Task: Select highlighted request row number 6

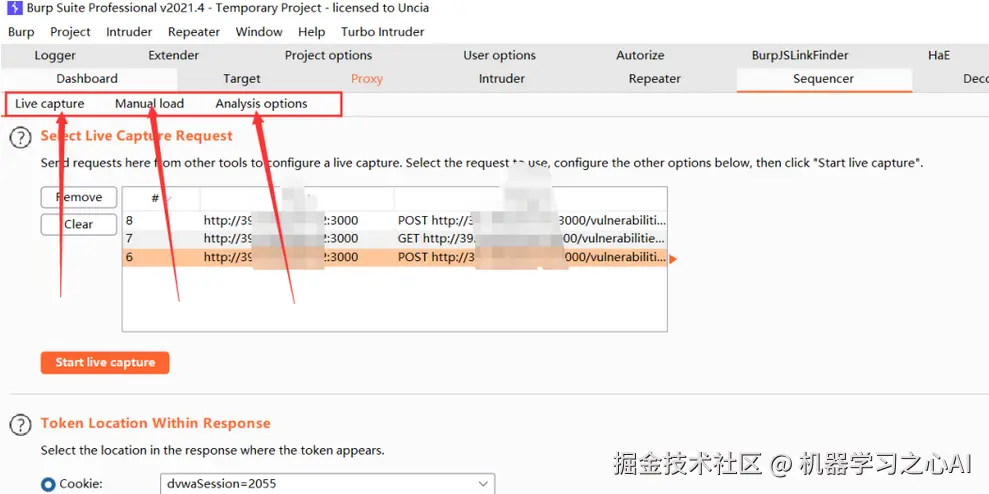Action: click(x=395, y=257)
